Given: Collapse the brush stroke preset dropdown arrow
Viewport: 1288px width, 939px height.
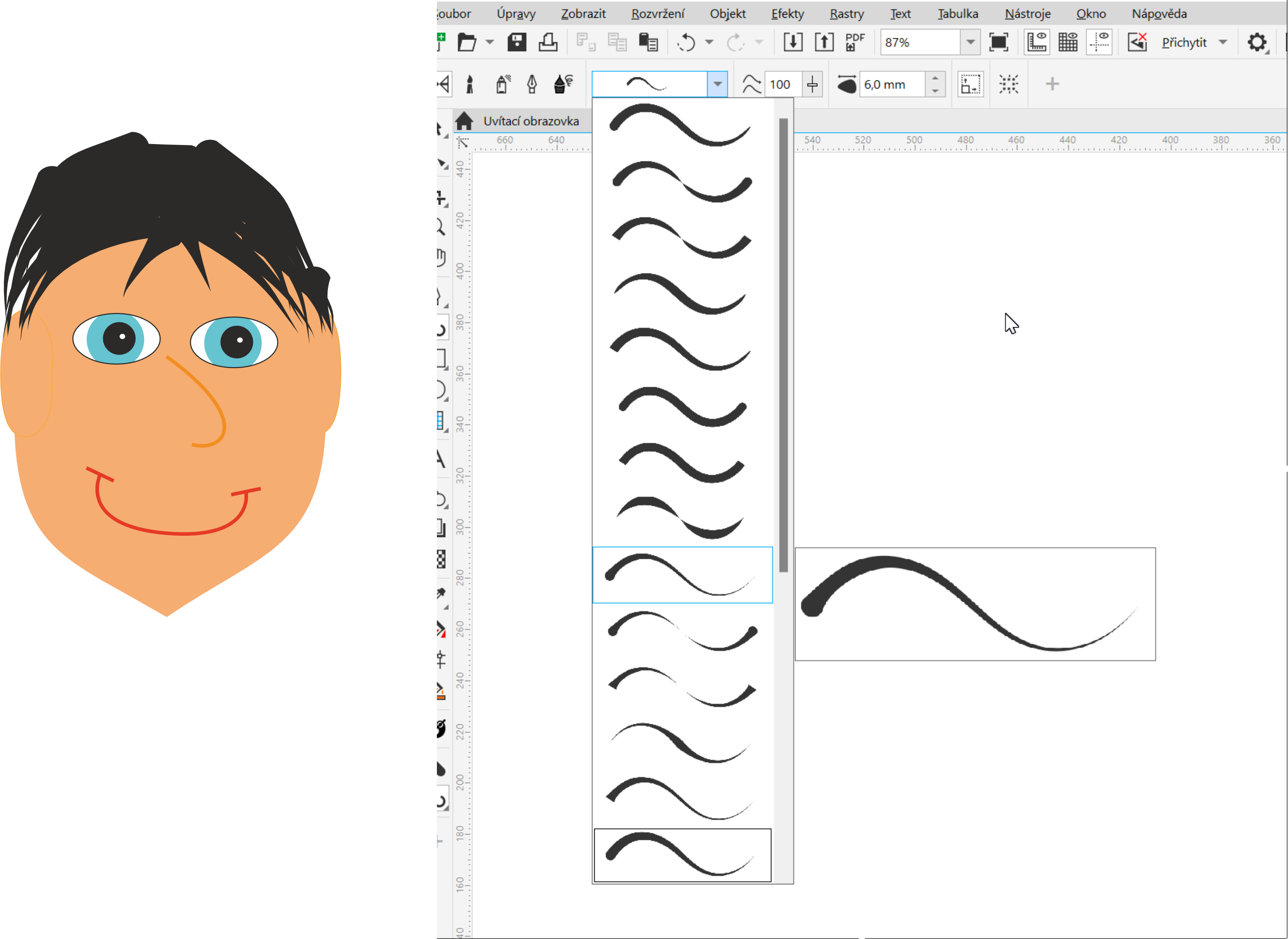Looking at the screenshot, I should tap(718, 84).
